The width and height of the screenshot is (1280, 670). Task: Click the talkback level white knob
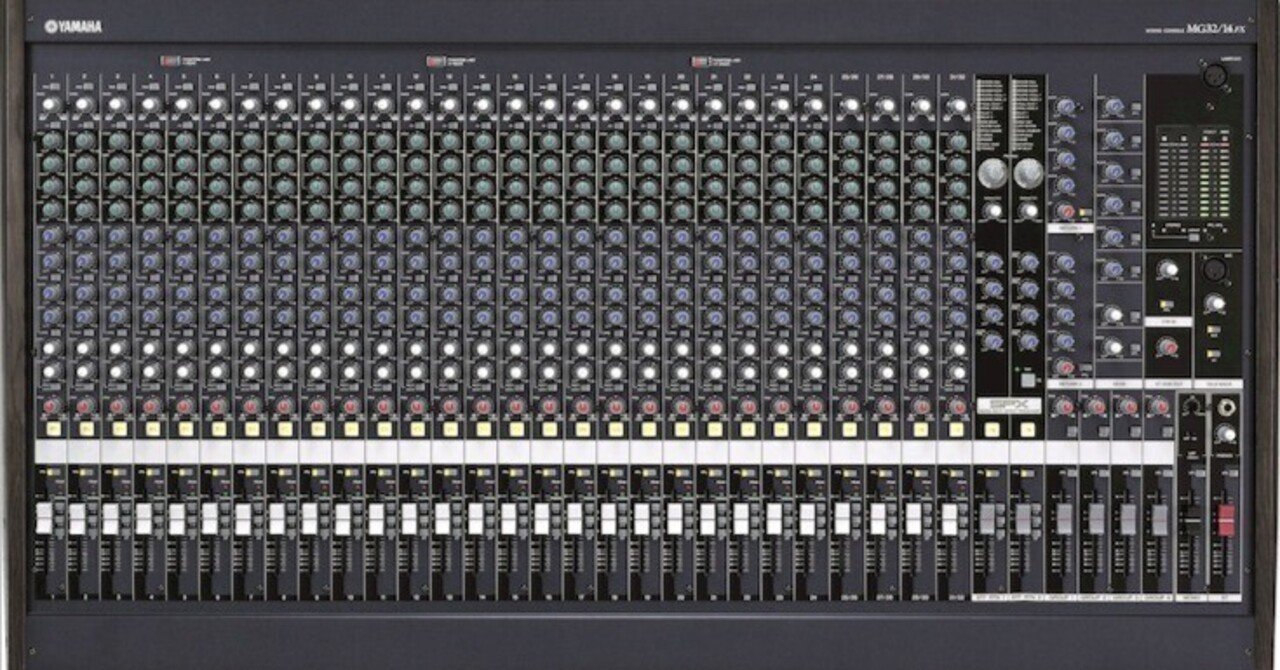tap(1215, 303)
